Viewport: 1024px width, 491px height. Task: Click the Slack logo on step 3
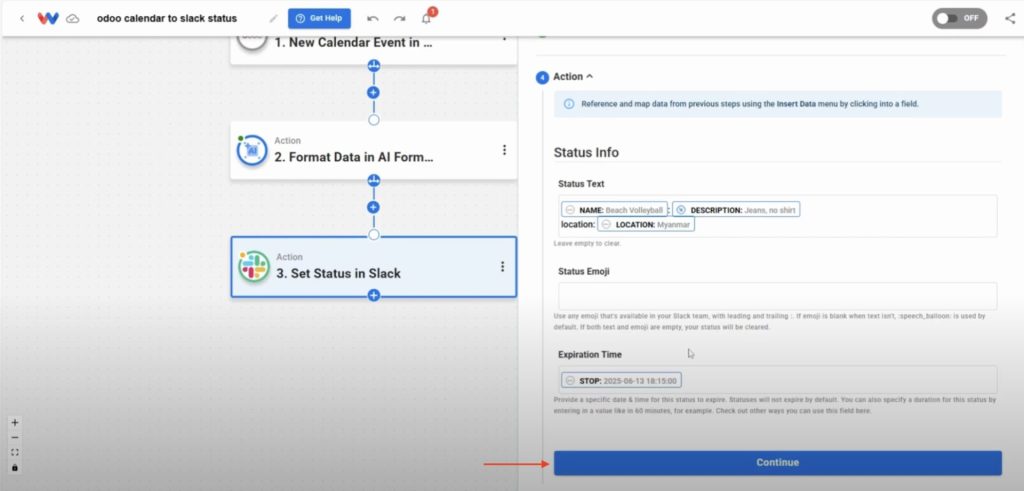tap(253, 266)
